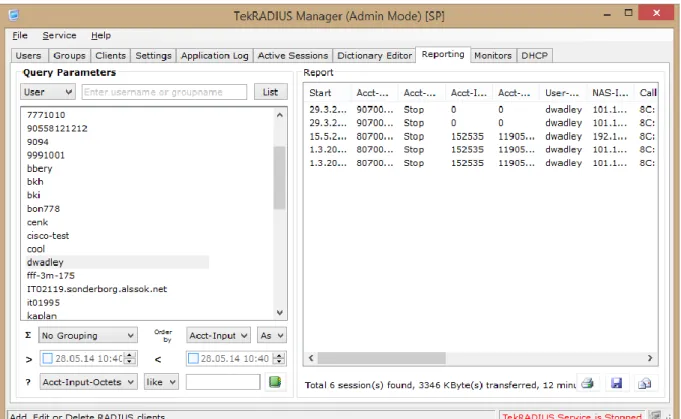Open the Service menu
The width and height of the screenshot is (681, 419).
coord(59,35)
